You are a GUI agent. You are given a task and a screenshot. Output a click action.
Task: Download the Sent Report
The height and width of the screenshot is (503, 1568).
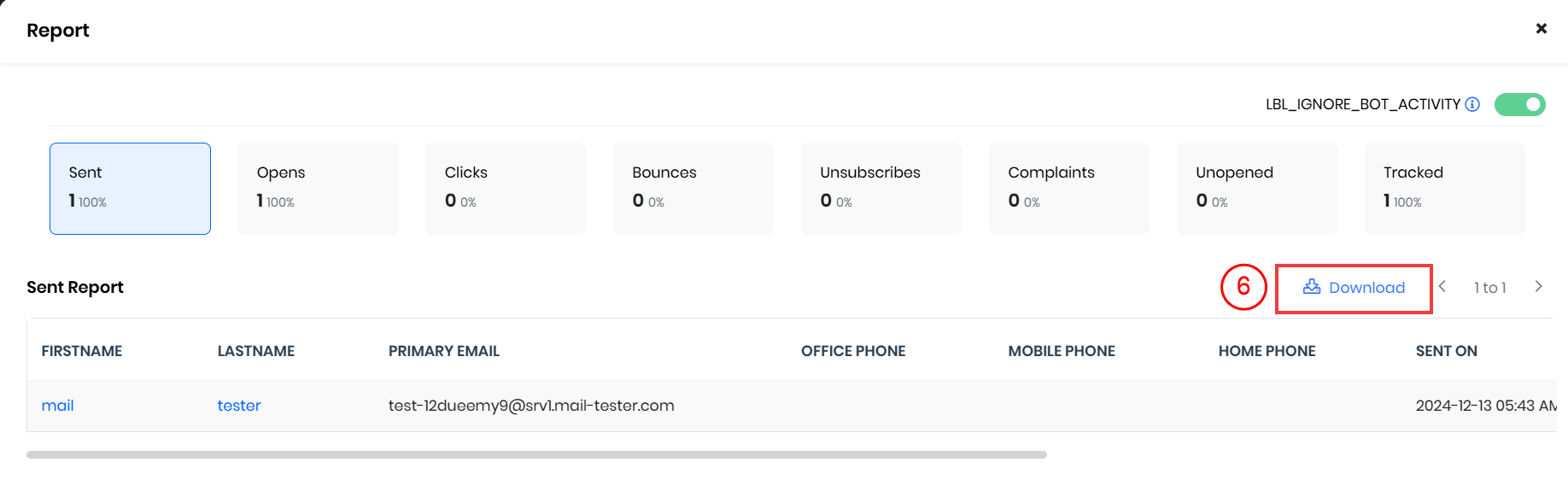(x=1354, y=288)
